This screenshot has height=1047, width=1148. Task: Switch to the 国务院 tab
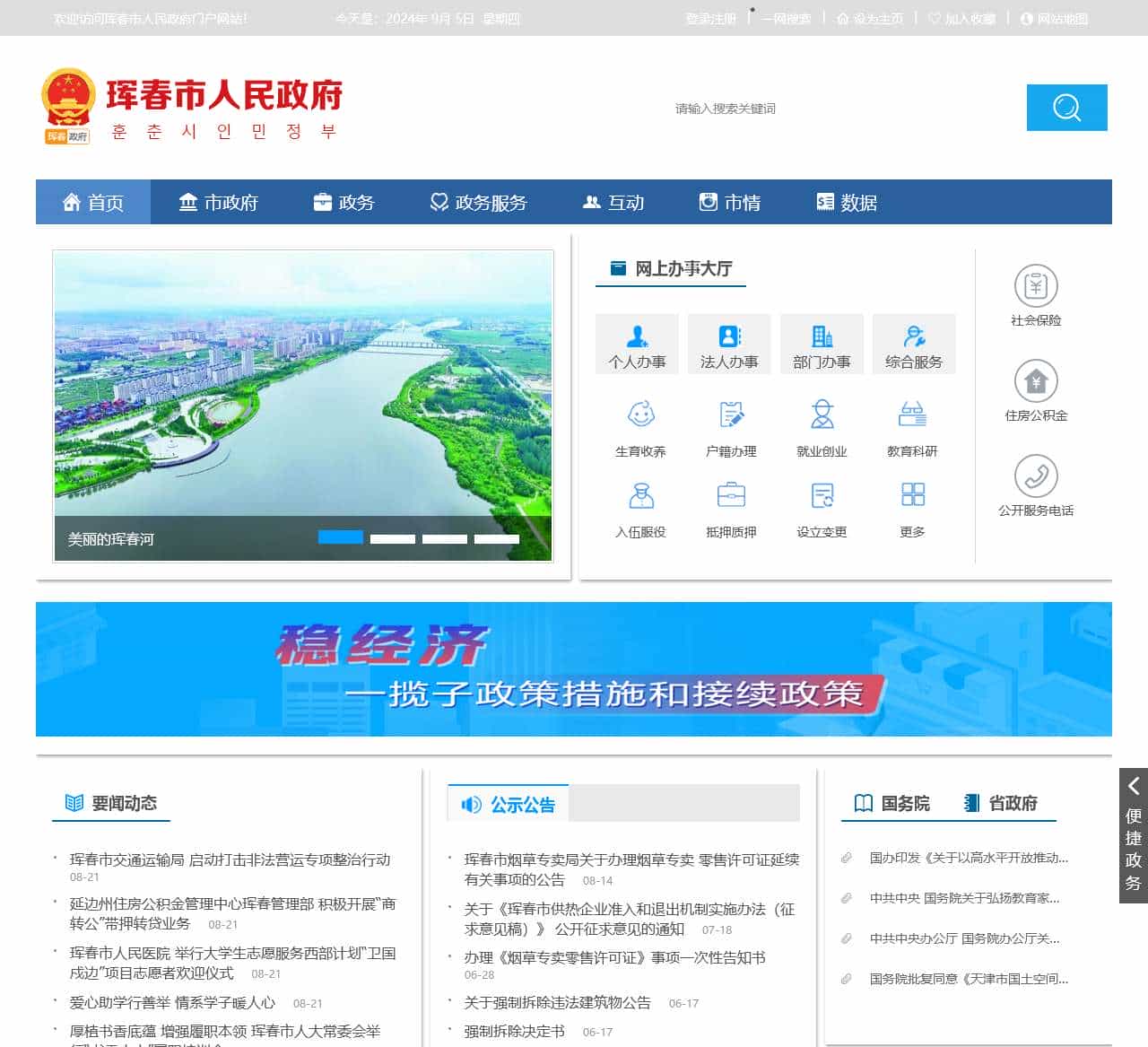[892, 803]
